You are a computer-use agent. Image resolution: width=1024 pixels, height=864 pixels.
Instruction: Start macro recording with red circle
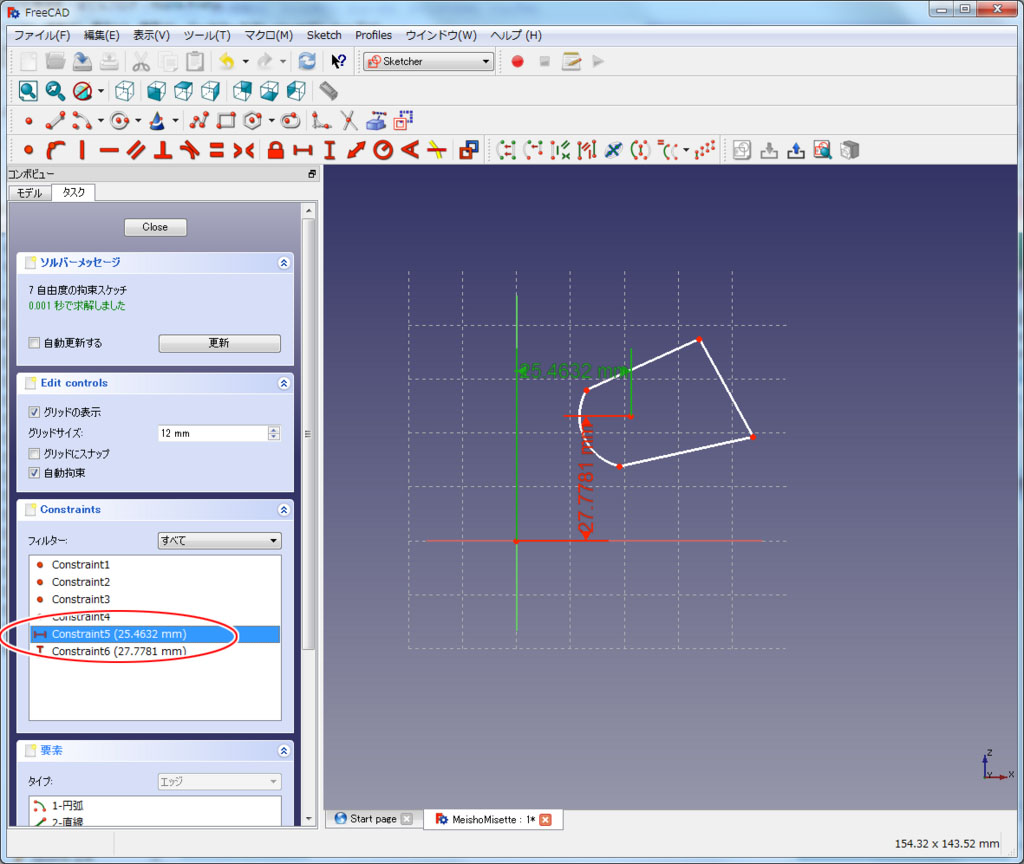(517, 61)
